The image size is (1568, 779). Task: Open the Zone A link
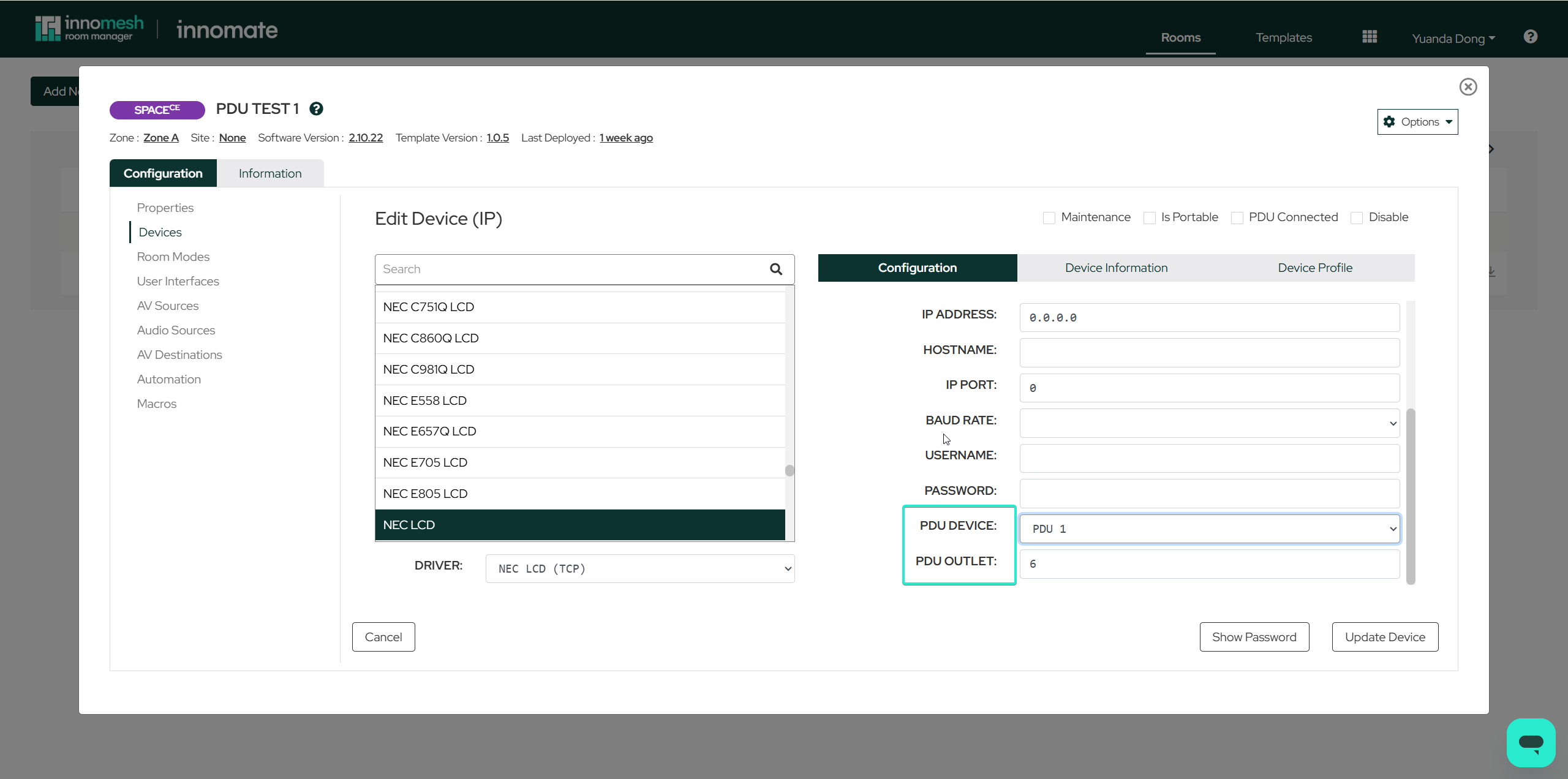(161, 138)
